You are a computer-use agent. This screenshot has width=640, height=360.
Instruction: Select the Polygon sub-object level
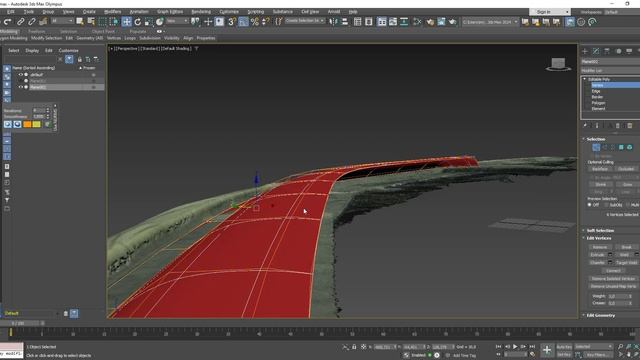(598, 103)
